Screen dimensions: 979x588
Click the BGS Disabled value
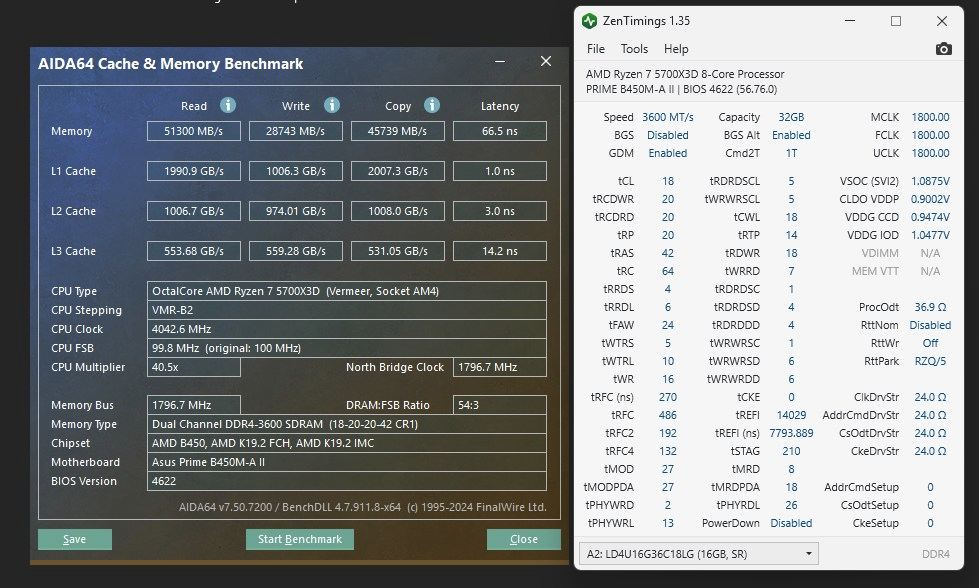[667, 135]
